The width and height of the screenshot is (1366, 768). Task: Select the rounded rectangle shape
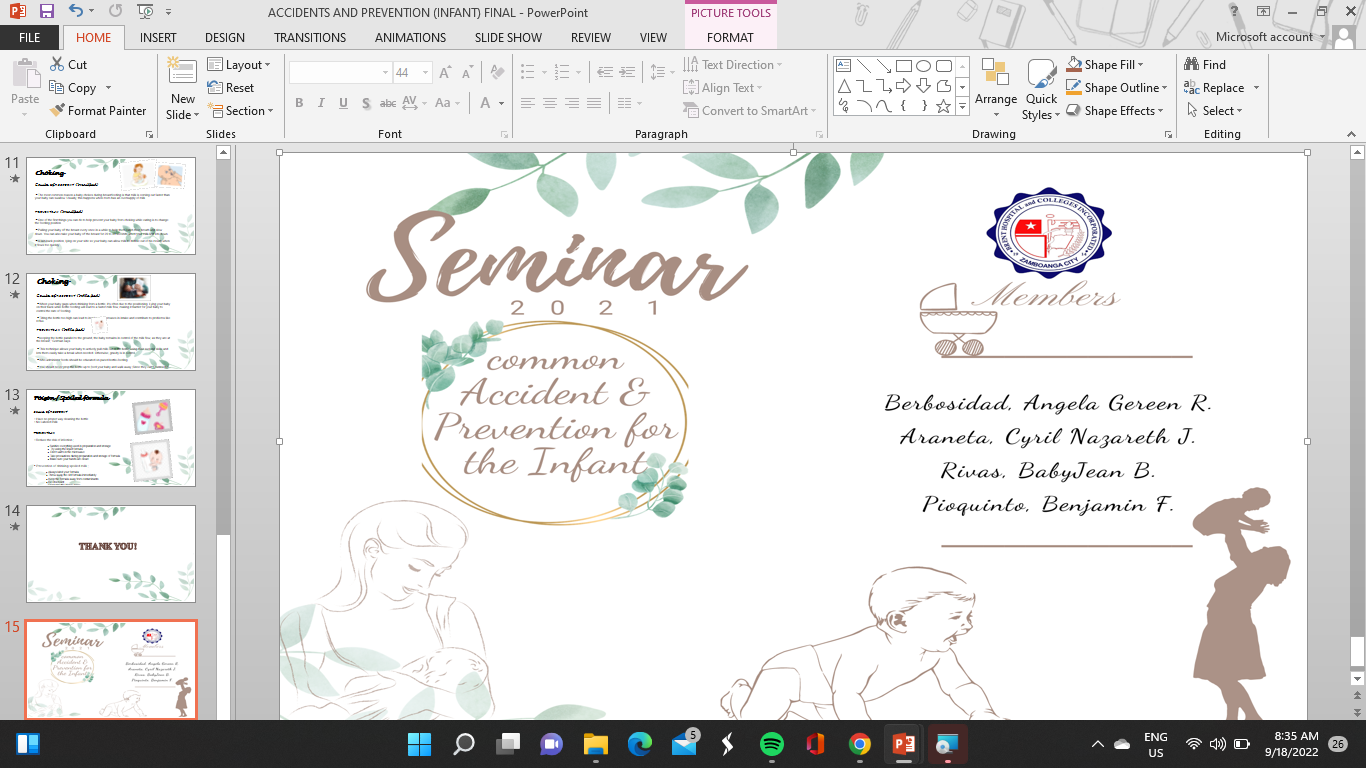[x=944, y=66]
